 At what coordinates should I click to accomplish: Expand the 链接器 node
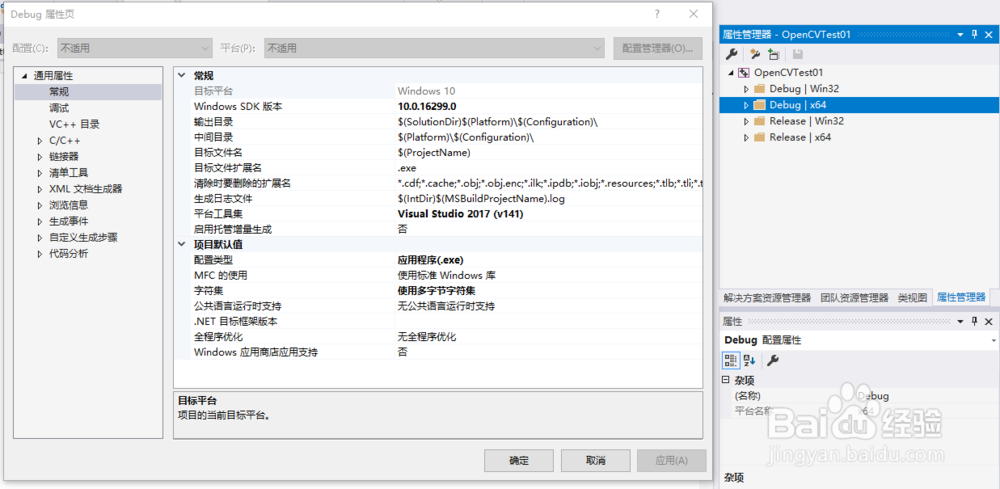coord(40,157)
